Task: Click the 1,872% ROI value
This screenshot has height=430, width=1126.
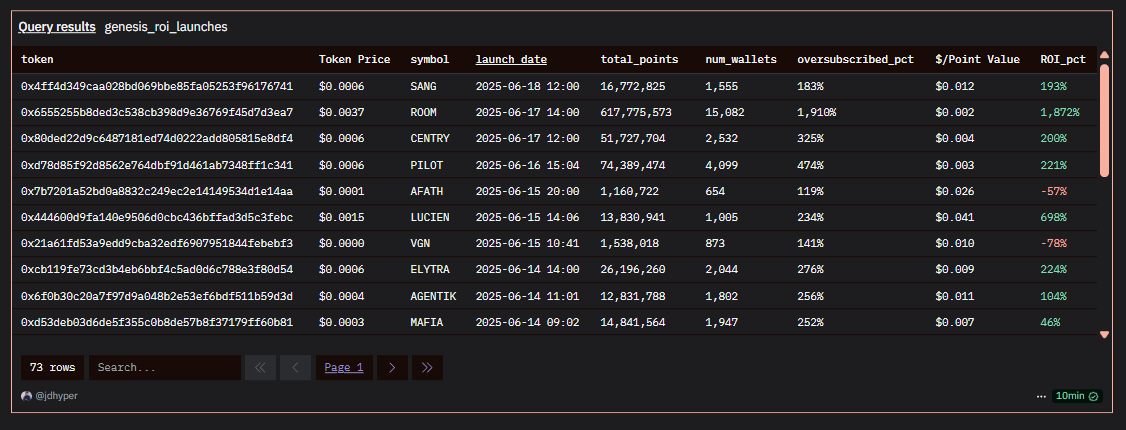Action: tap(1060, 113)
